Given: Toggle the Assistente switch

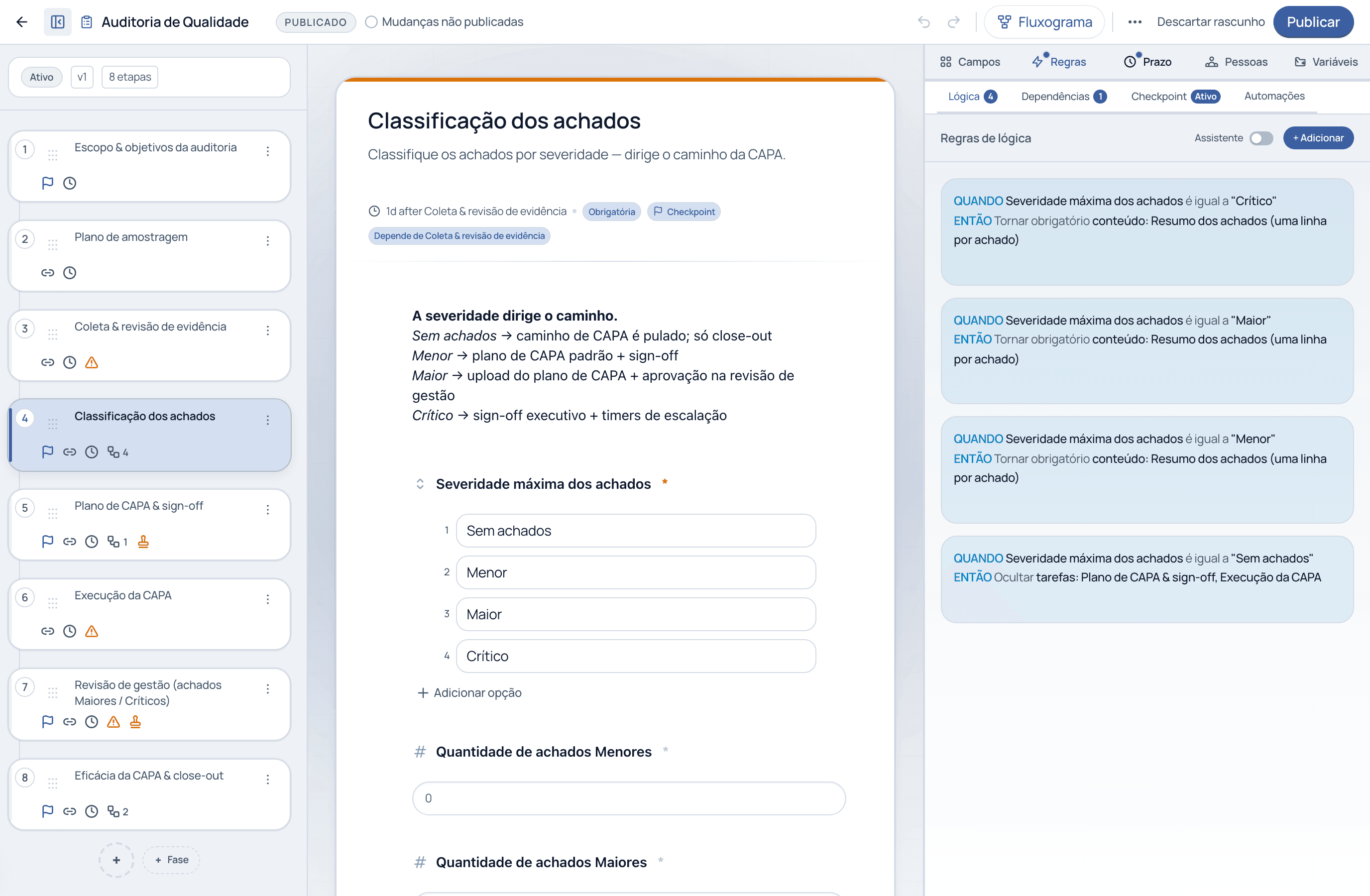Looking at the screenshot, I should 1260,138.
